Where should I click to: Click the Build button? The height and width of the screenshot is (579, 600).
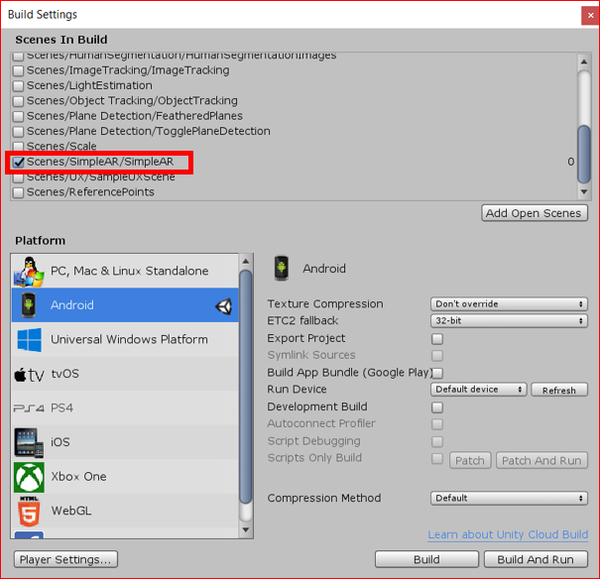427,559
